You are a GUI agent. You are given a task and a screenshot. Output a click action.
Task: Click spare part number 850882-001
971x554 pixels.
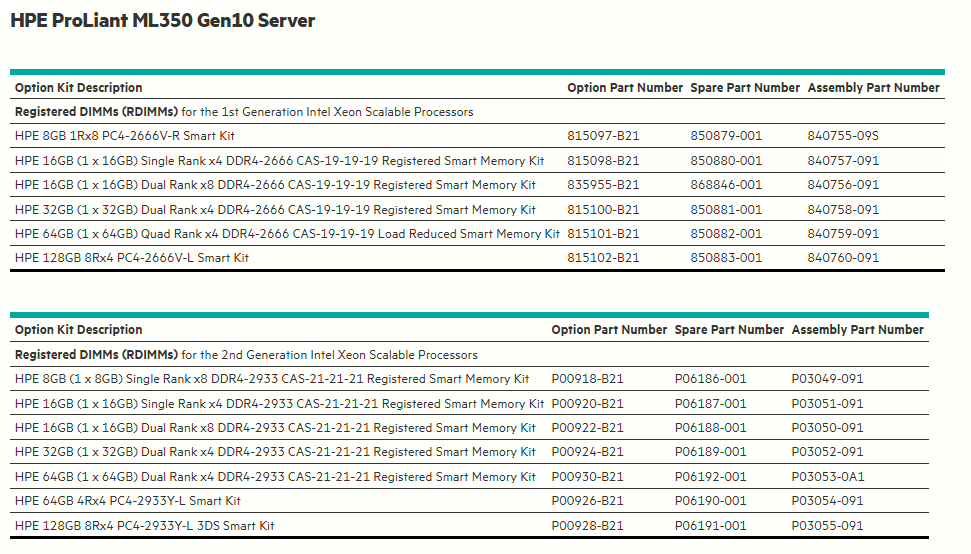coord(726,233)
